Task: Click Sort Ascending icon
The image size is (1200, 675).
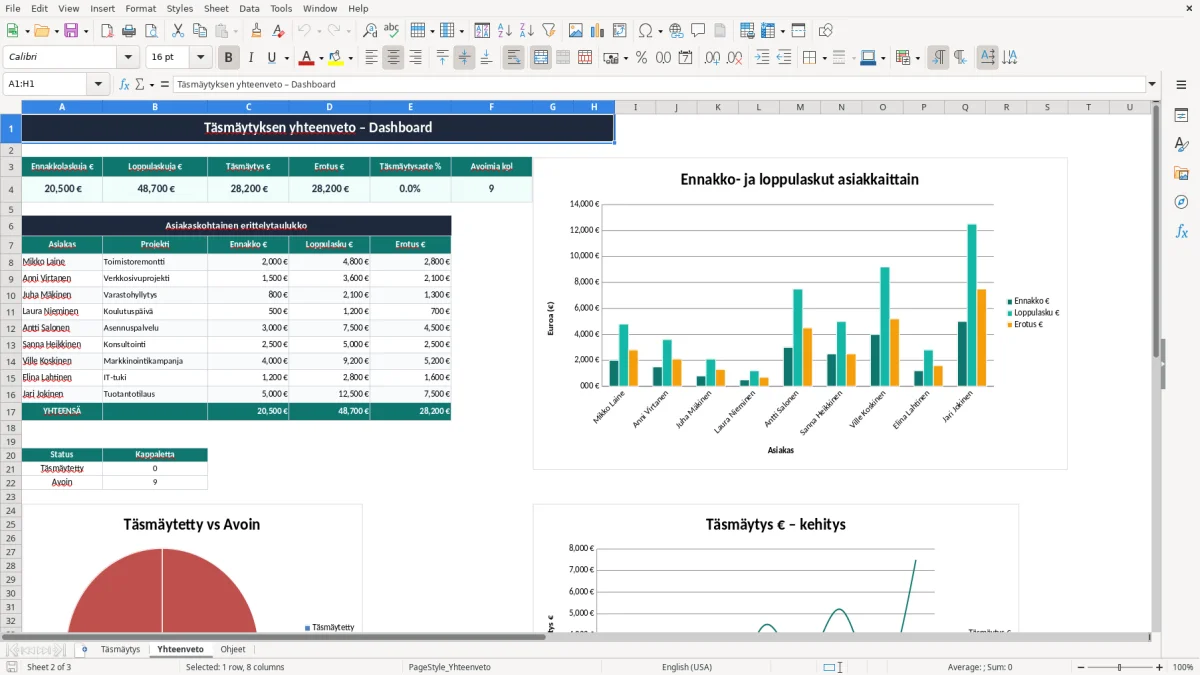Action: coord(505,31)
